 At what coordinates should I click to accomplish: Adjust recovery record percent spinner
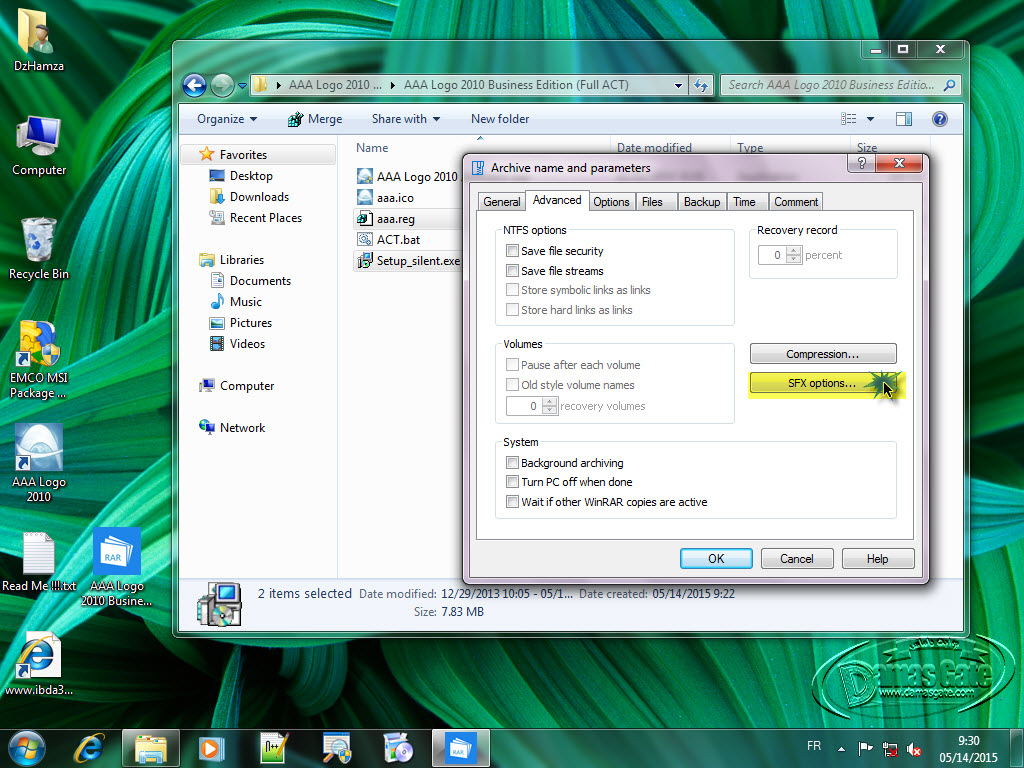pos(793,255)
